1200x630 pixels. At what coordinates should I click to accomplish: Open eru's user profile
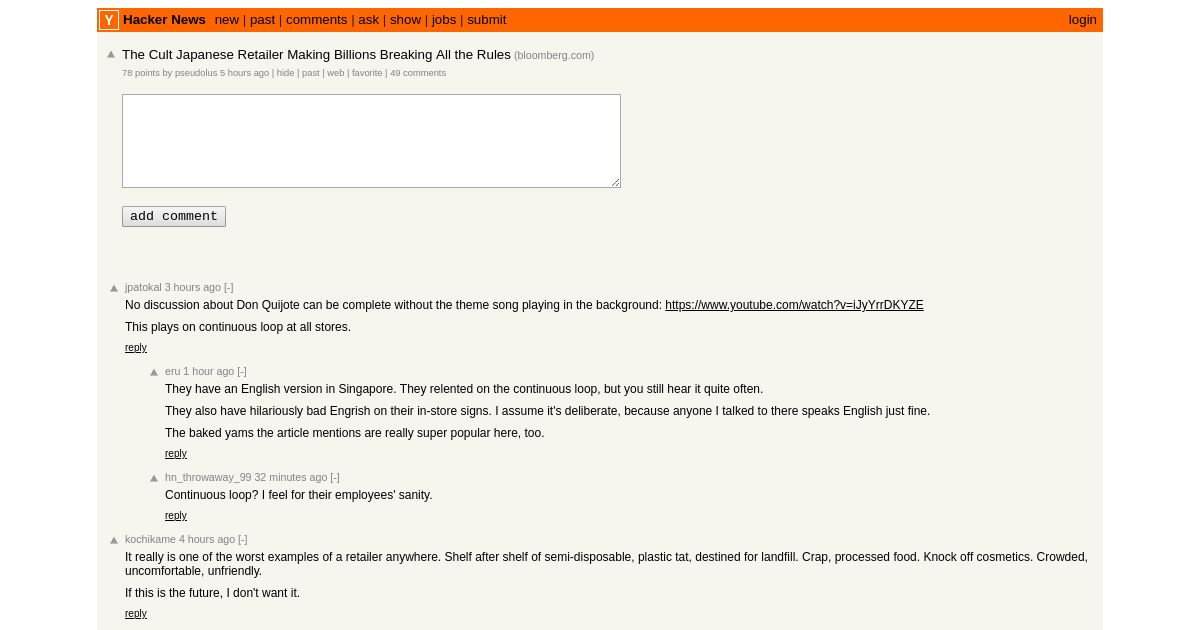point(172,371)
